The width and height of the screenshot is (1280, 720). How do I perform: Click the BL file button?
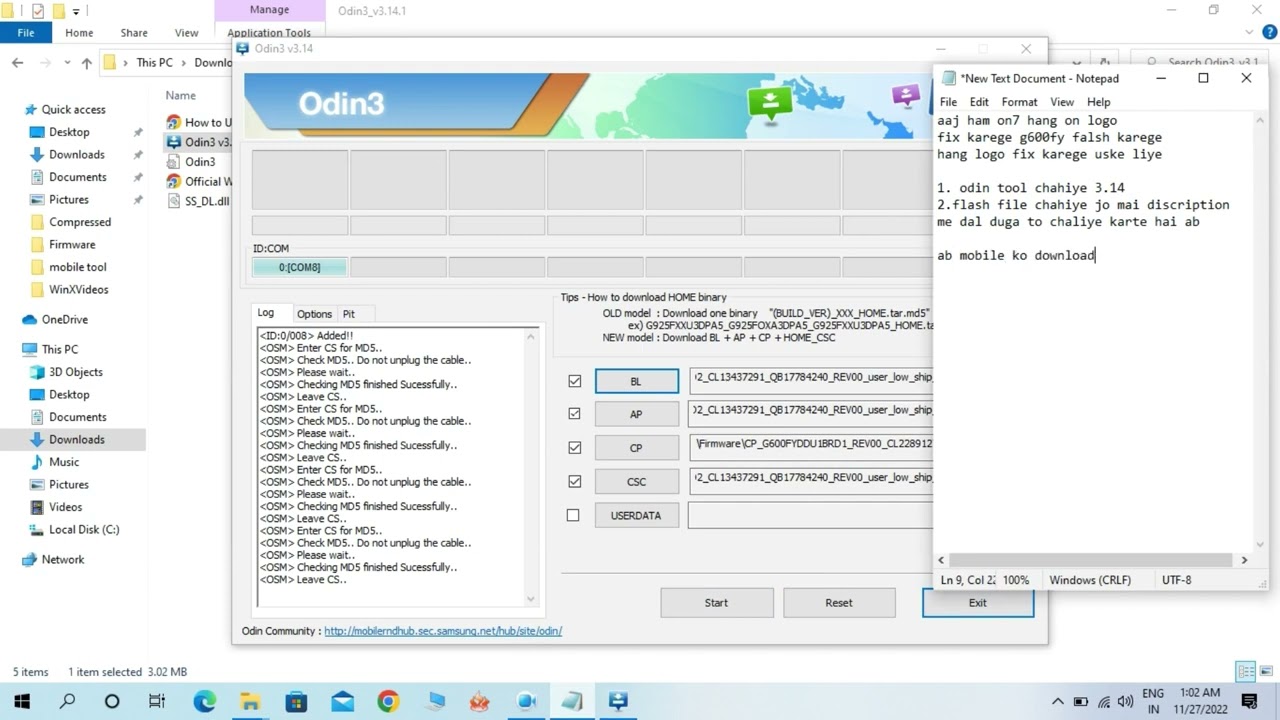(x=636, y=381)
